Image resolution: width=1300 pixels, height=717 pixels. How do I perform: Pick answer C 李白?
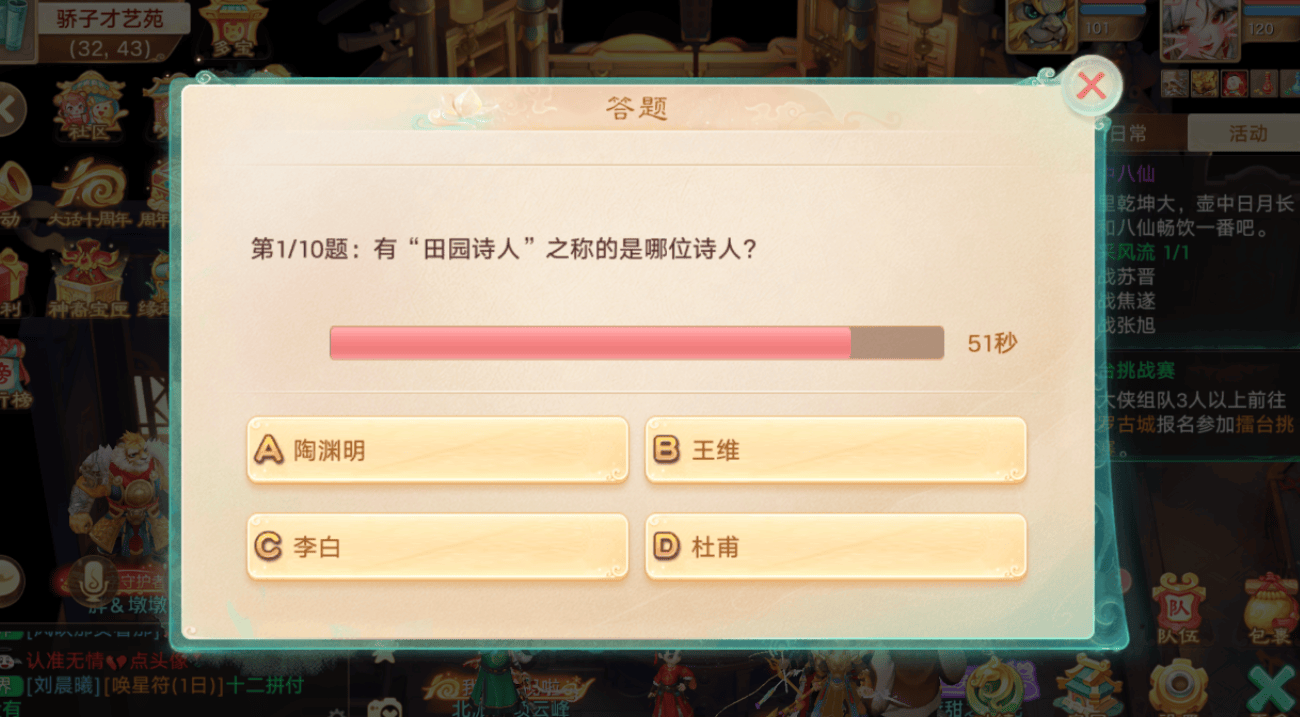click(x=437, y=547)
